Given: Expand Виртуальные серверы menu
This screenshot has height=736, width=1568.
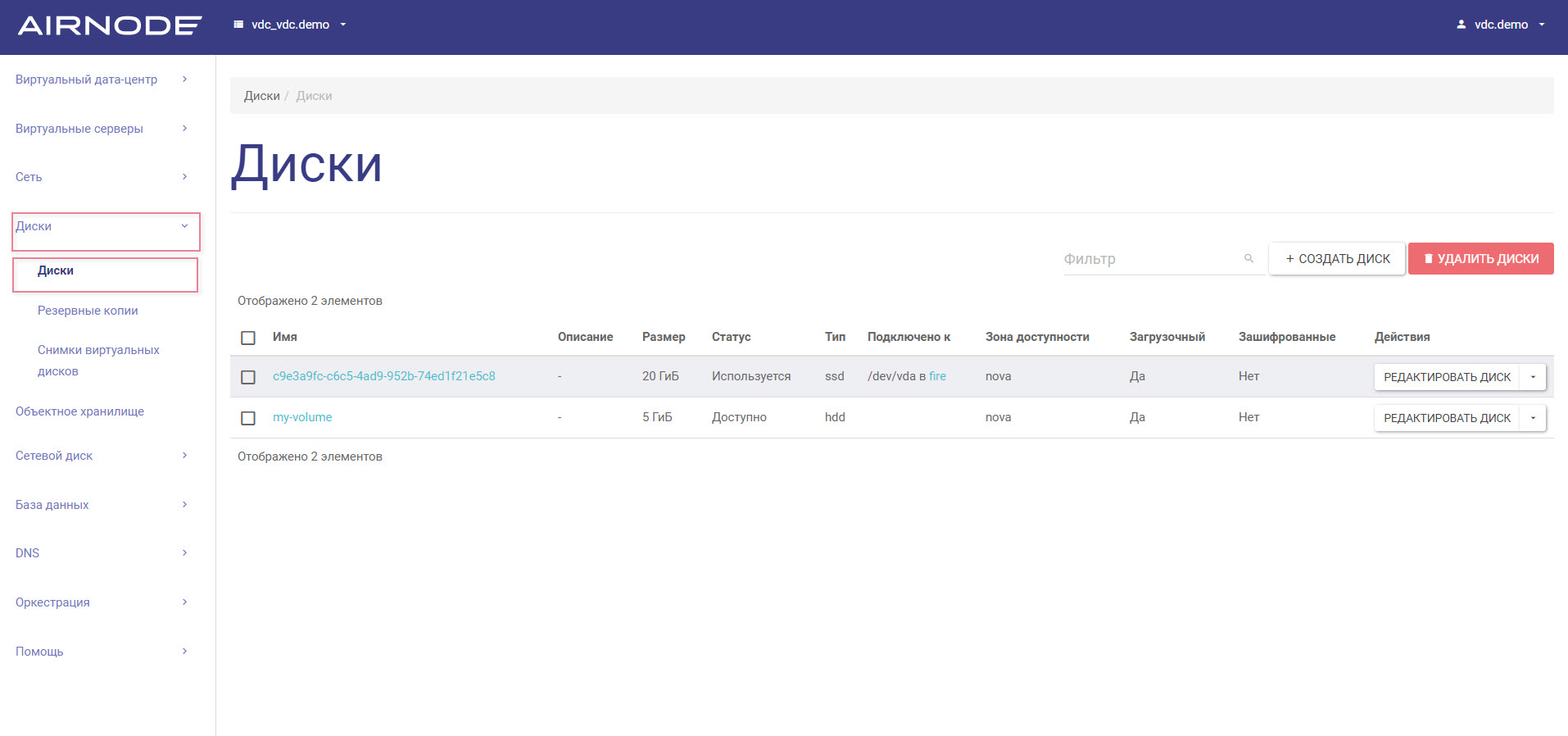Looking at the screenshot, I should 102,129.
